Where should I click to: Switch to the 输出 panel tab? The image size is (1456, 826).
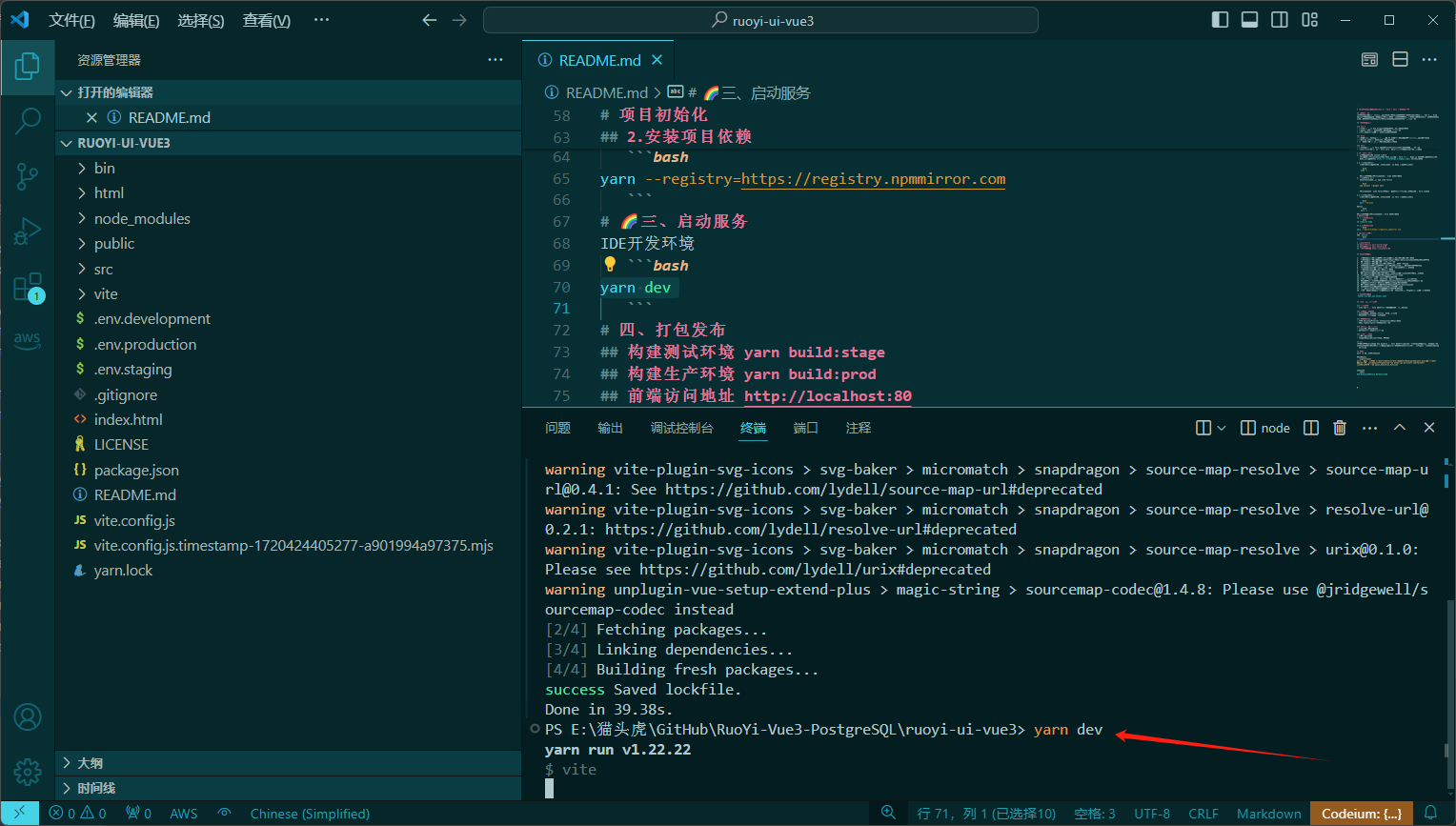[610, 428]
